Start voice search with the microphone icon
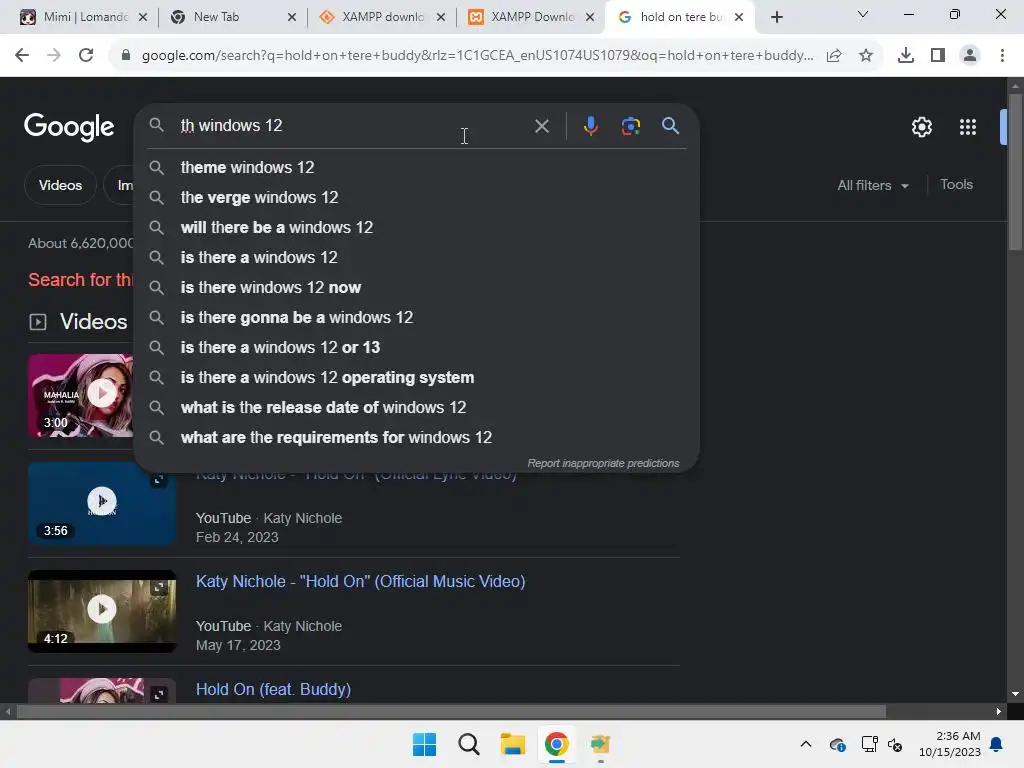 point(590,126)
